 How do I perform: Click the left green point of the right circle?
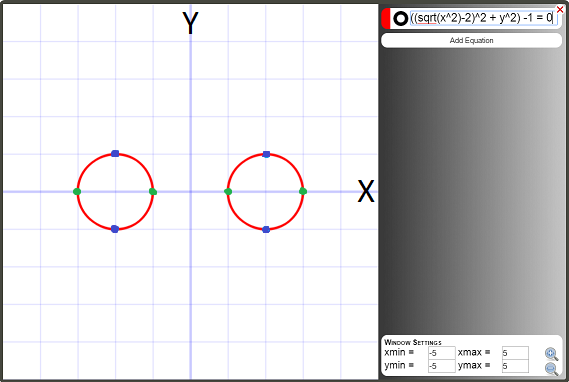(x=228, y=192)
